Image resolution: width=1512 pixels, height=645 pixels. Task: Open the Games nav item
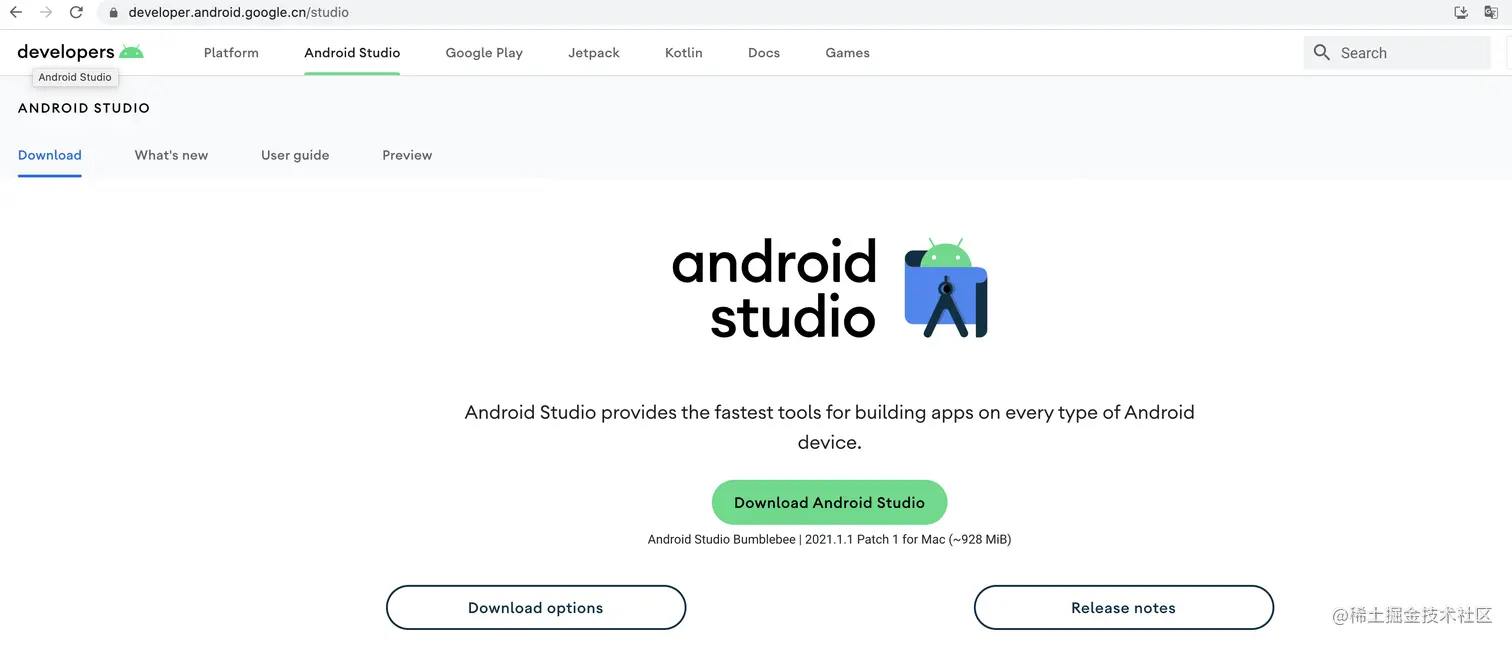click(847, 53)
